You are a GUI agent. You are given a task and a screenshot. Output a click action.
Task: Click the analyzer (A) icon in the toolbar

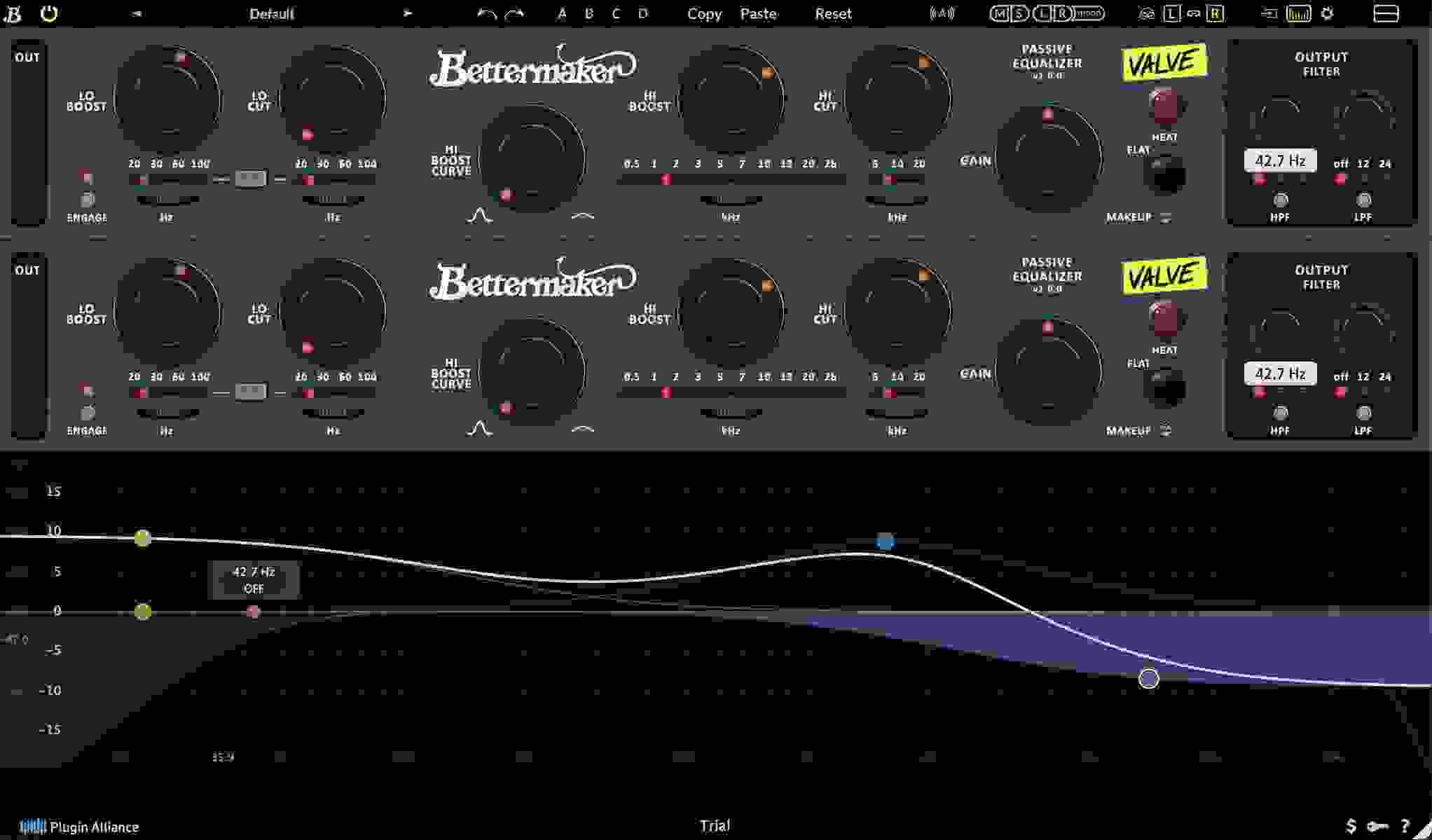(942, 13)
